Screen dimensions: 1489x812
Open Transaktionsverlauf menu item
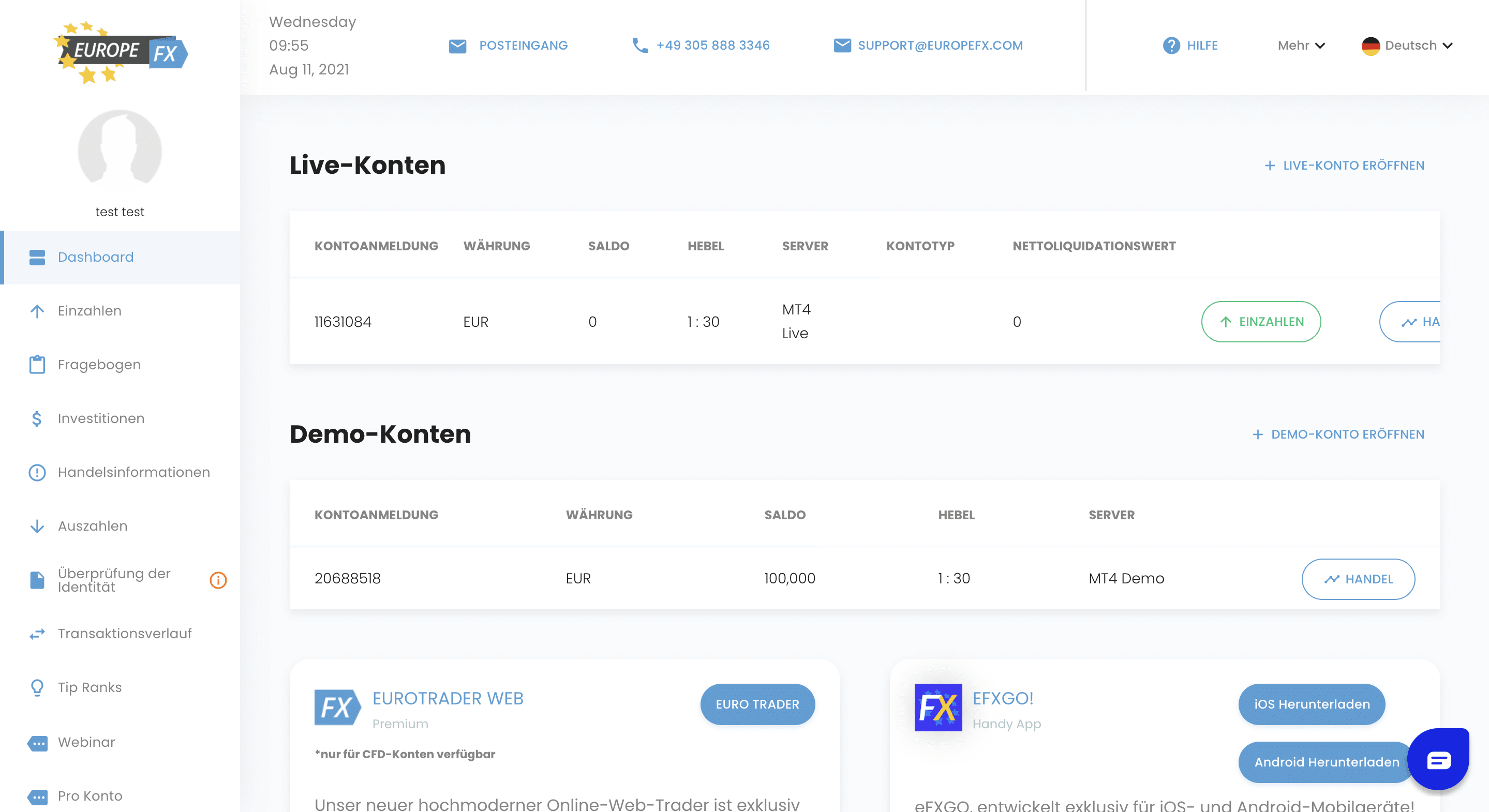(x=120, y=634)
